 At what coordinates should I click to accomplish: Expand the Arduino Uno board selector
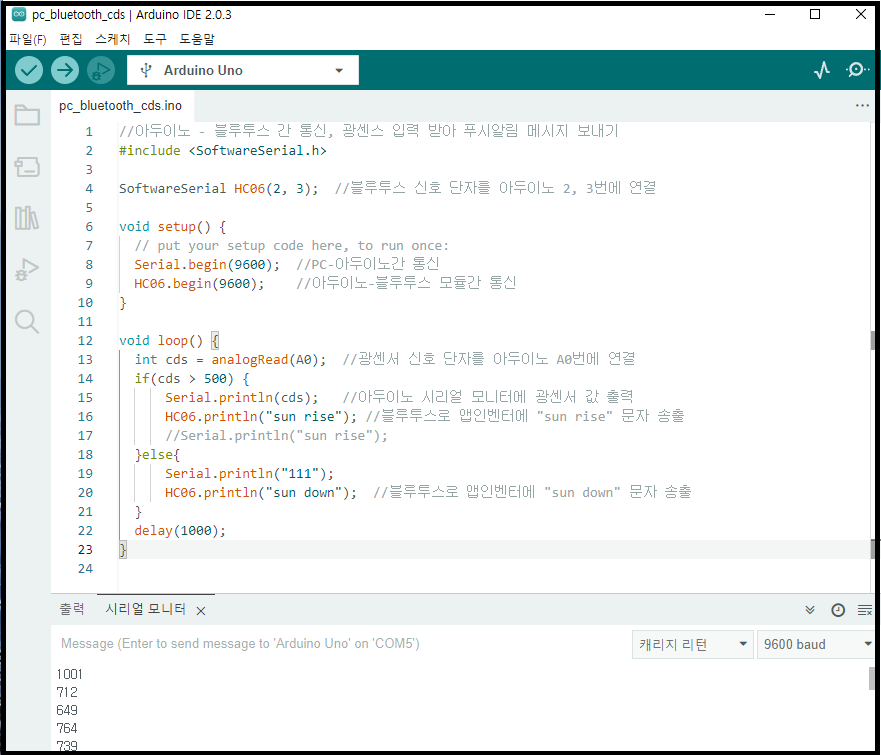coord(243,70)
